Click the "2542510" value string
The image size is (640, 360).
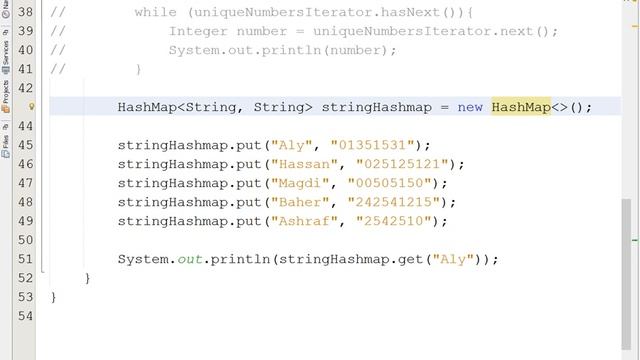coord(393,221)
